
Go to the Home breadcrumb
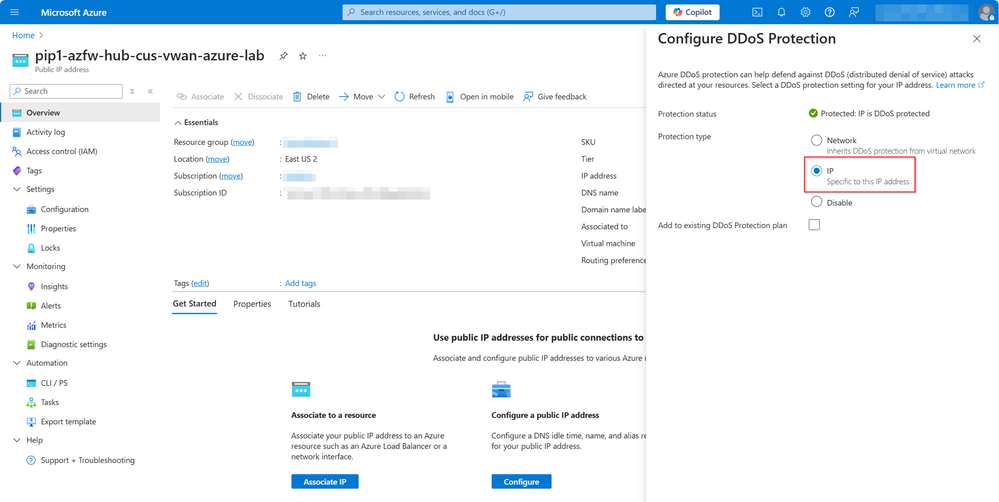(23, 36)
